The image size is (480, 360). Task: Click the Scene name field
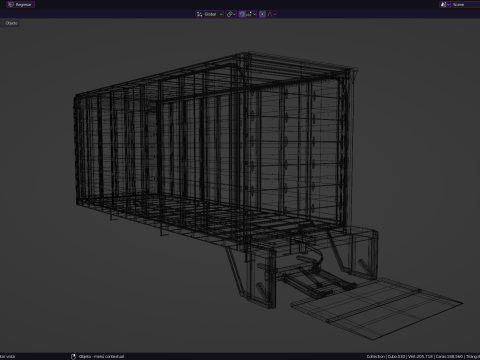click(466, 4)
